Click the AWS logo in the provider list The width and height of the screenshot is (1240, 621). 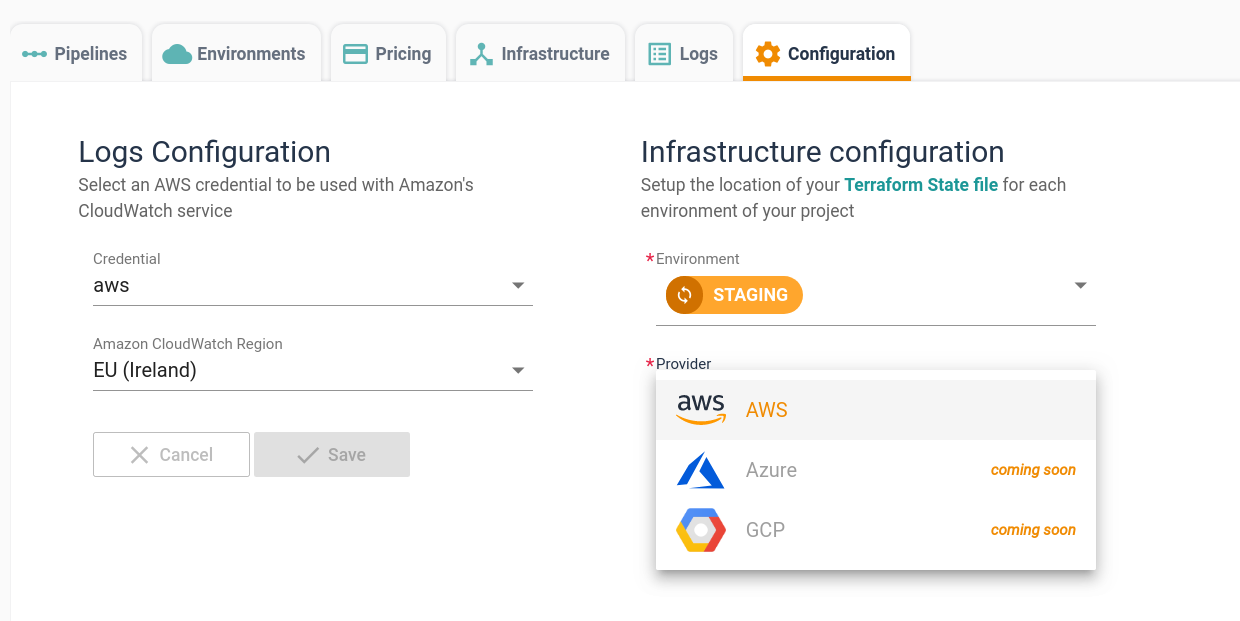click(700, 409)
